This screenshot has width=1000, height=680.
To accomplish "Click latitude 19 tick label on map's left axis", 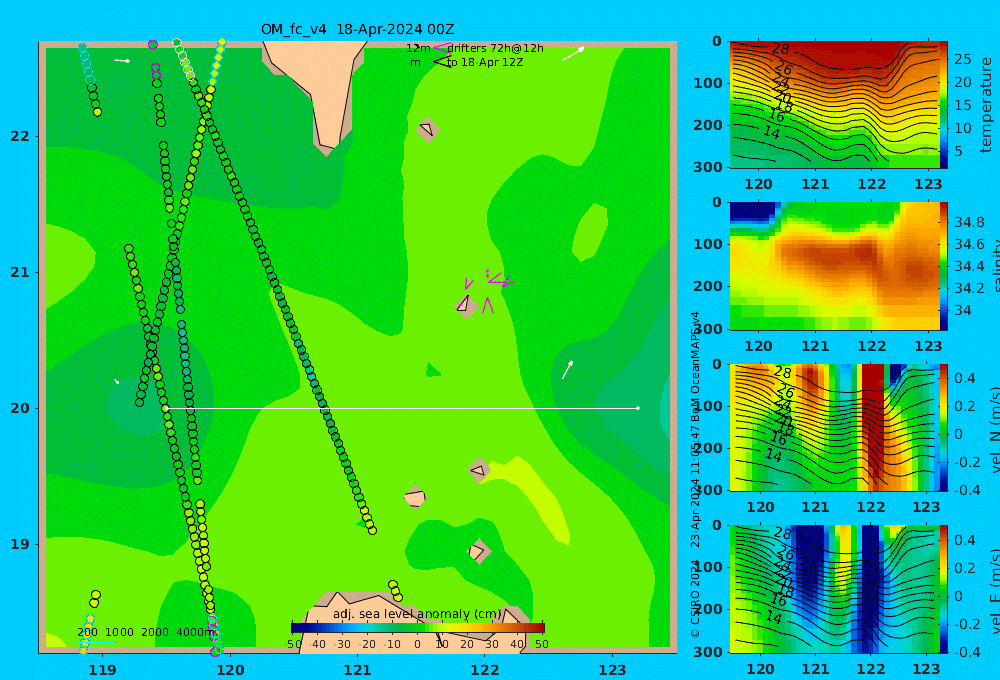I will (x=20, y=544).
